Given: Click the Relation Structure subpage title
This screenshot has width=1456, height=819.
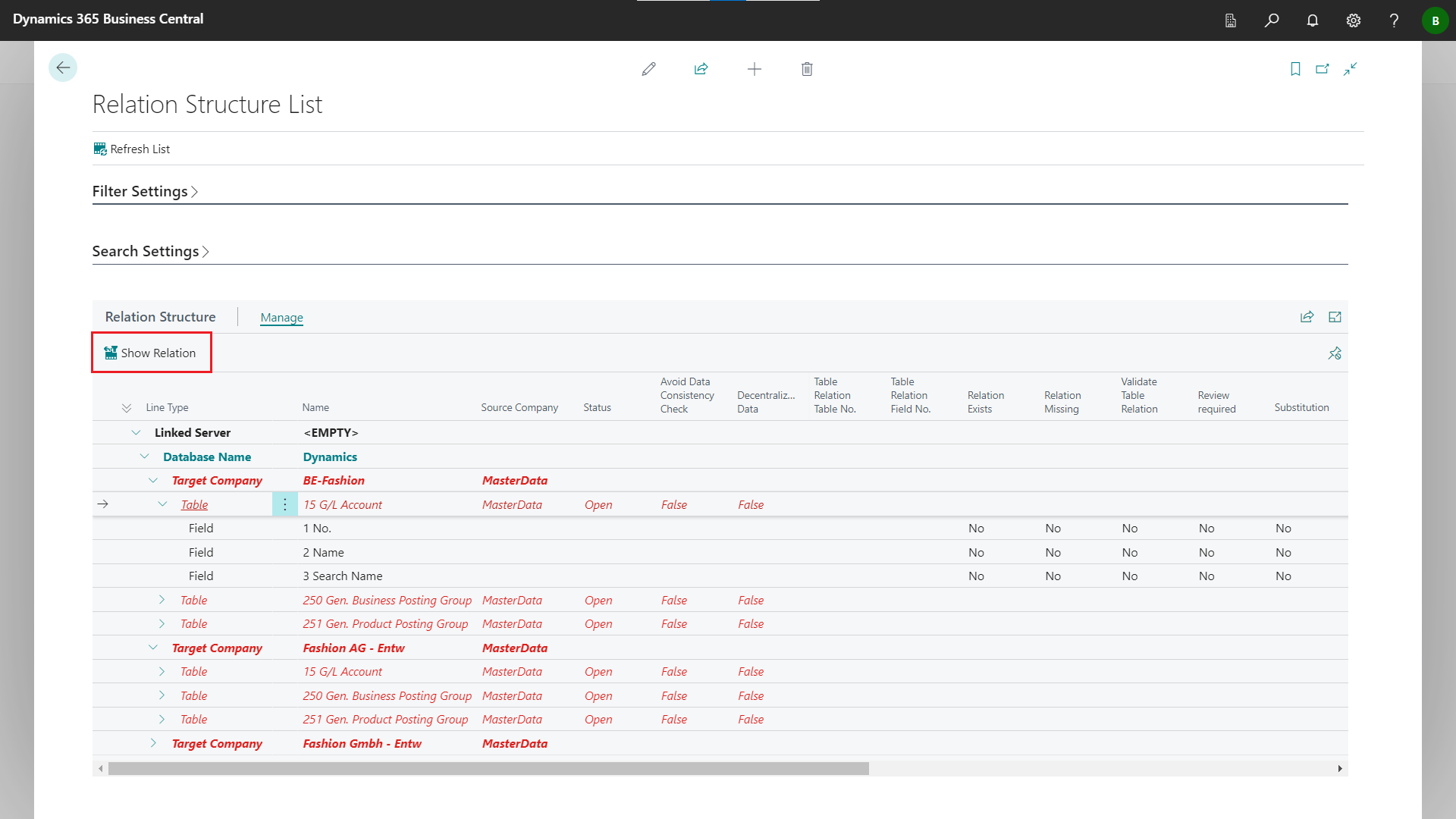Looking at the screenshot, I should (160, 317).
